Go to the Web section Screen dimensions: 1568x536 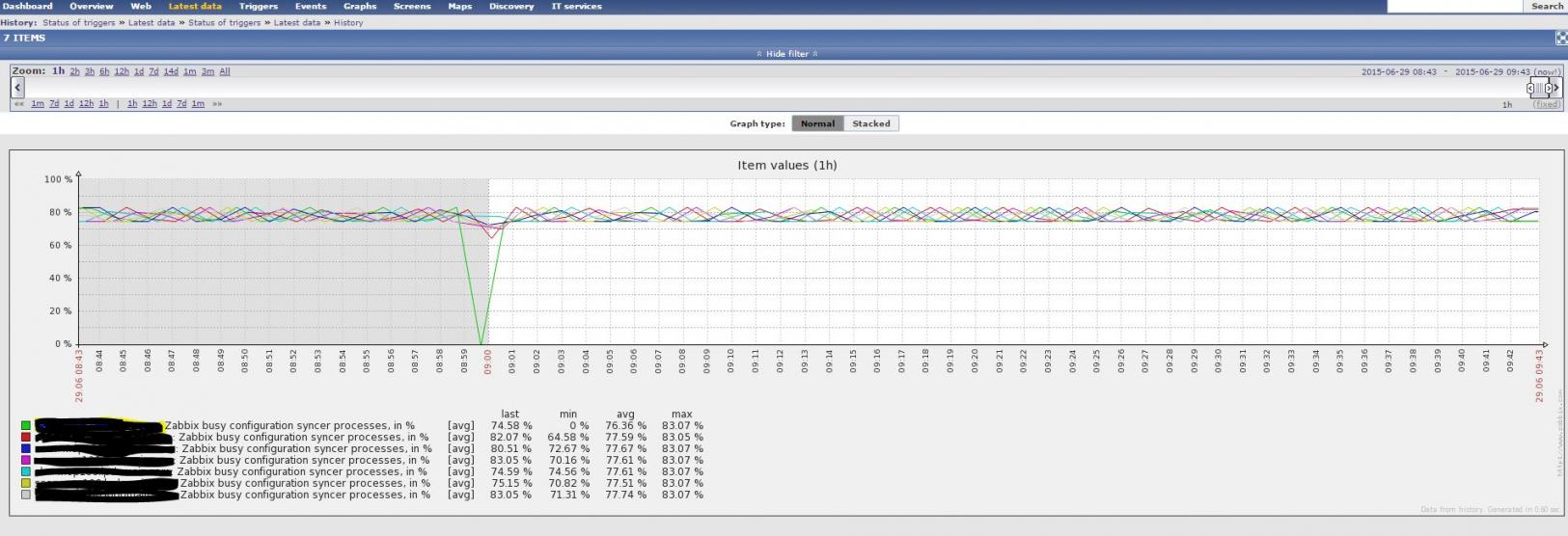[x=141, y=6]
